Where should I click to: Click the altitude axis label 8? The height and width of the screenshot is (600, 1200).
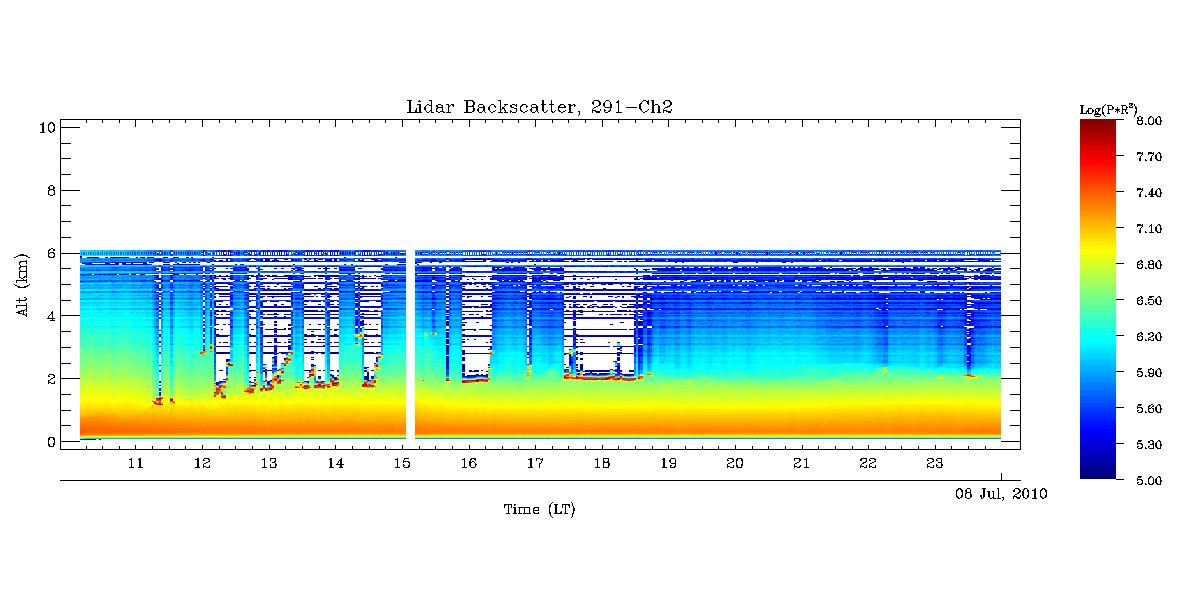pos(49,190)
